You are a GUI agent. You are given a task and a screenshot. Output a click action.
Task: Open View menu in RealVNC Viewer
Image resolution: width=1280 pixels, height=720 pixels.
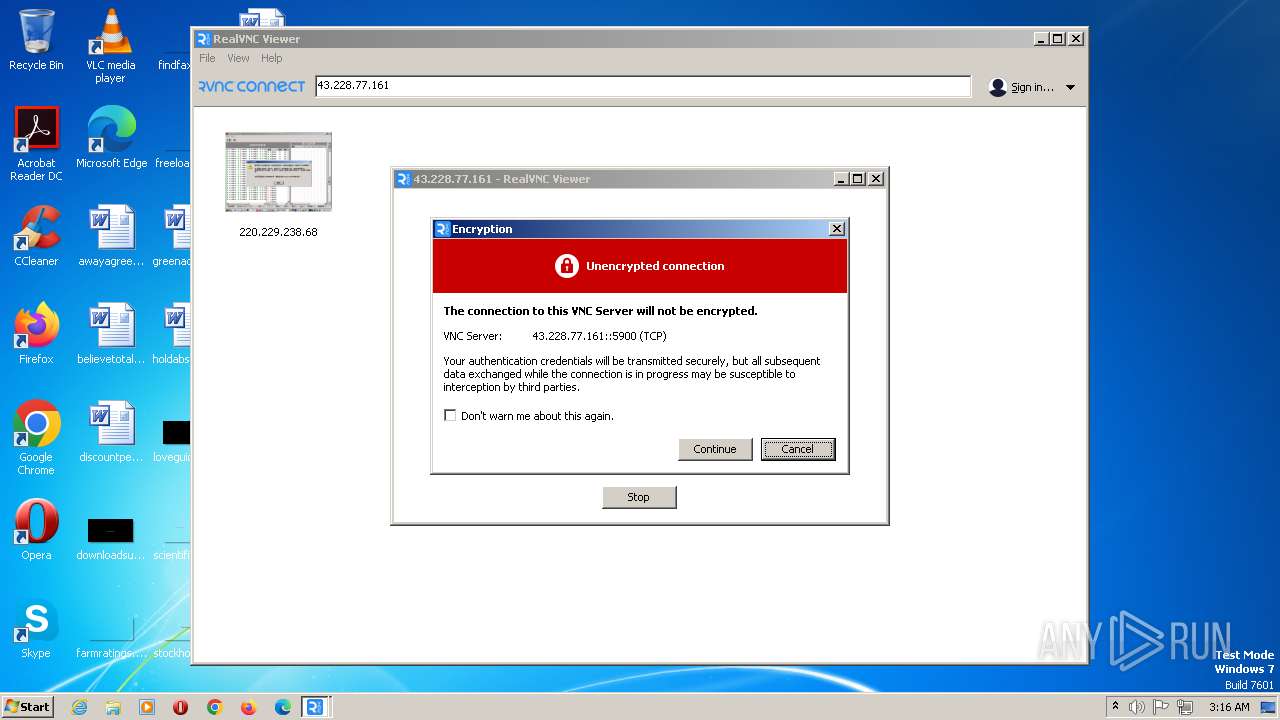[x=239, y=58]
